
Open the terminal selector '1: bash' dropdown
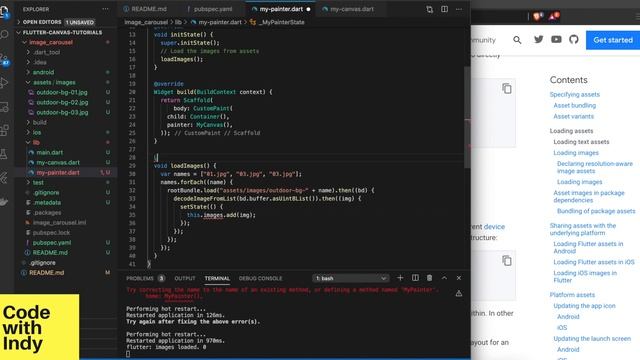(x=350, y=278)
